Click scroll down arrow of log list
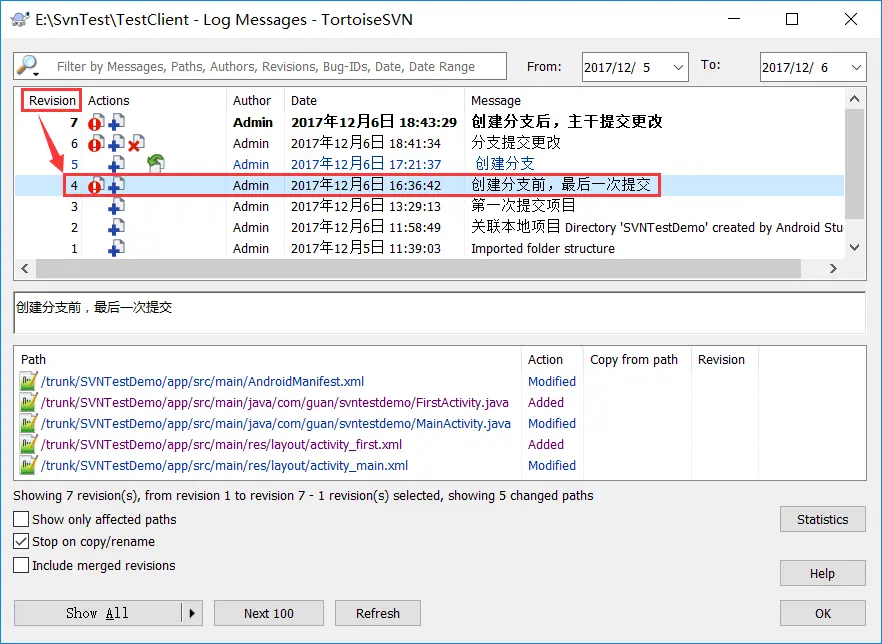 coord(854,247)
